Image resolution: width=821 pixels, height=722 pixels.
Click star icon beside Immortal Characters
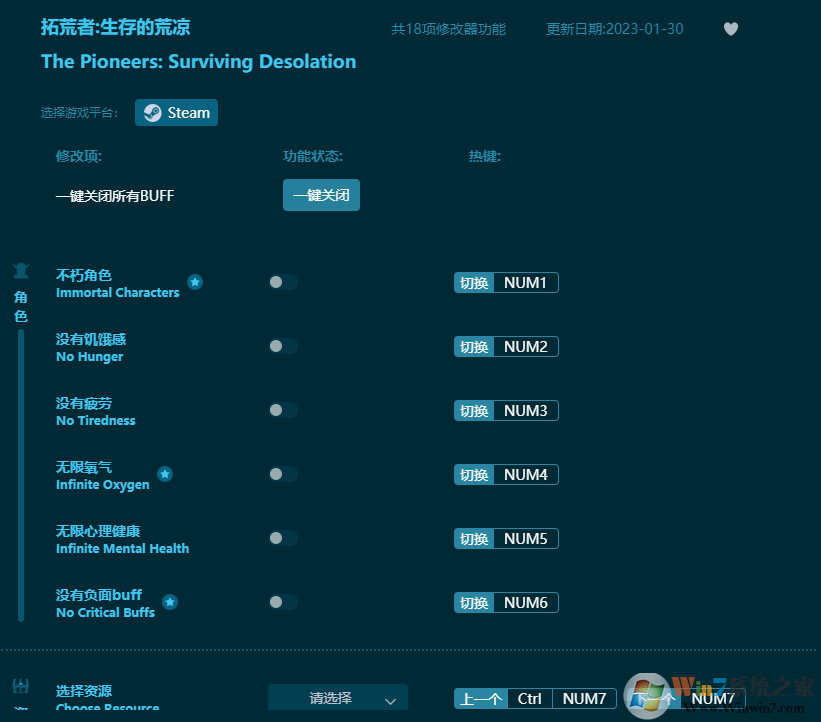(x=195, y=282)
